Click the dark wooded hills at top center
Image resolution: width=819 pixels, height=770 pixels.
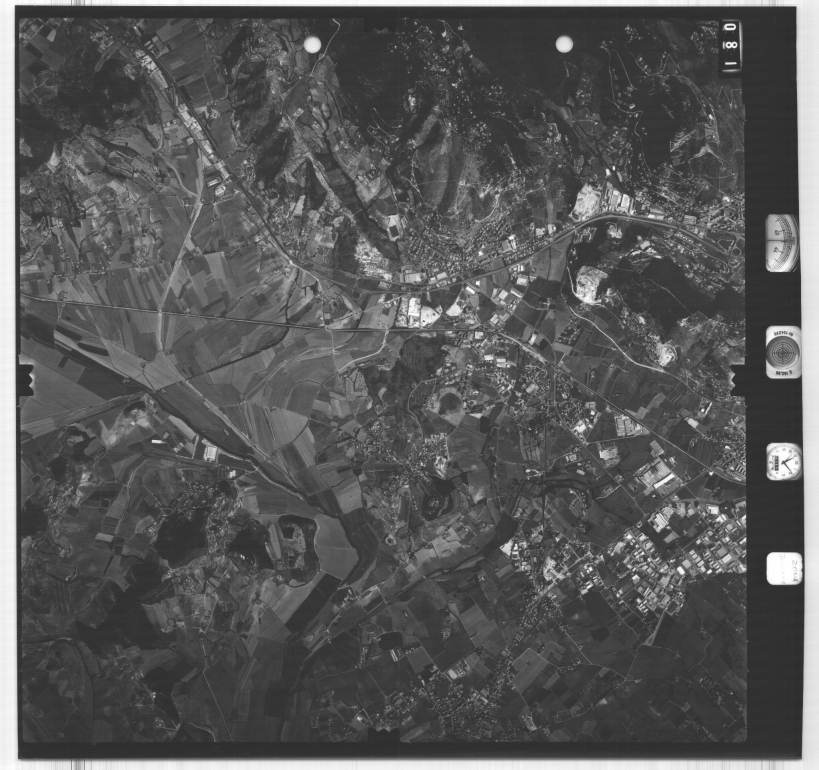click(420, 120)
